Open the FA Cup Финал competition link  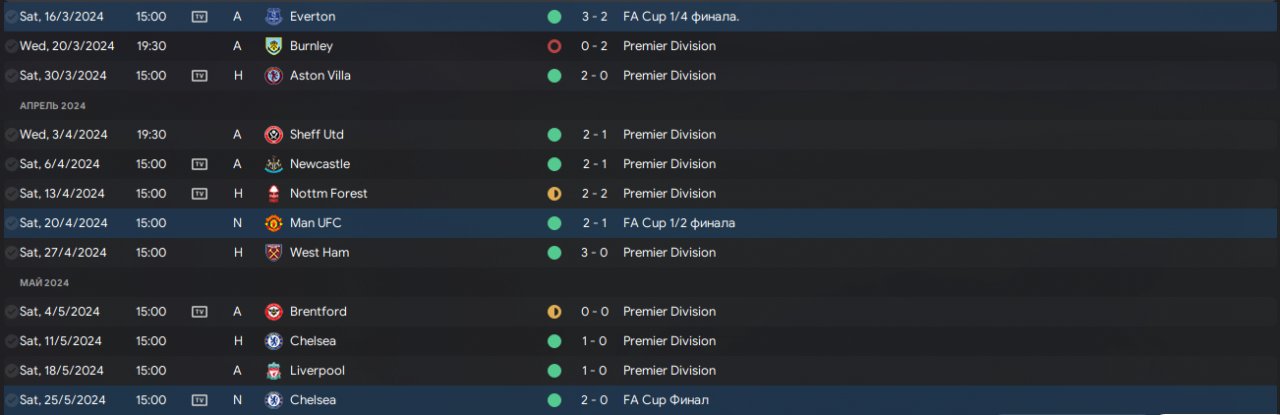(x=665, y=400)
